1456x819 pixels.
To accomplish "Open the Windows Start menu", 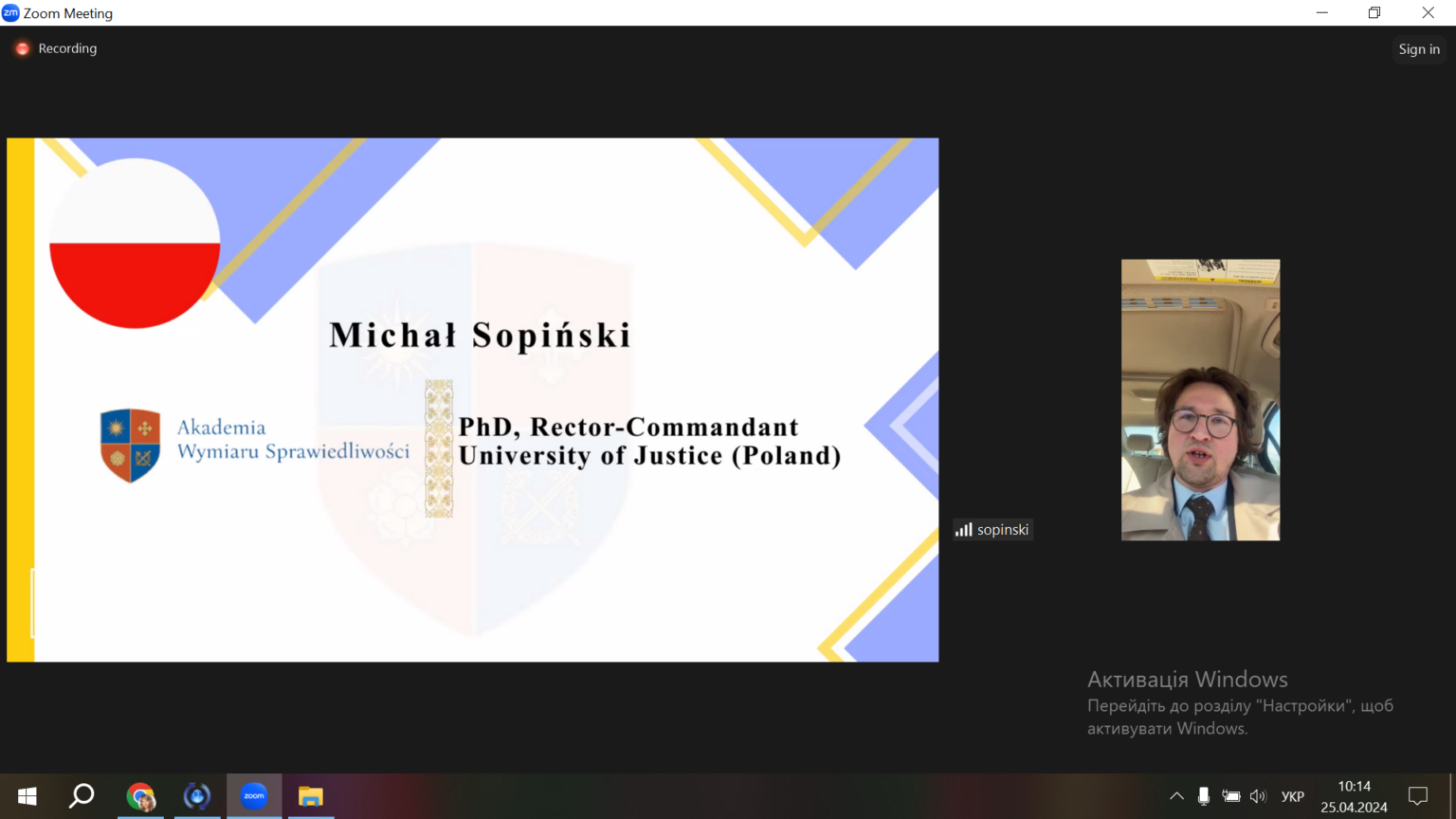I will (27, 796).
